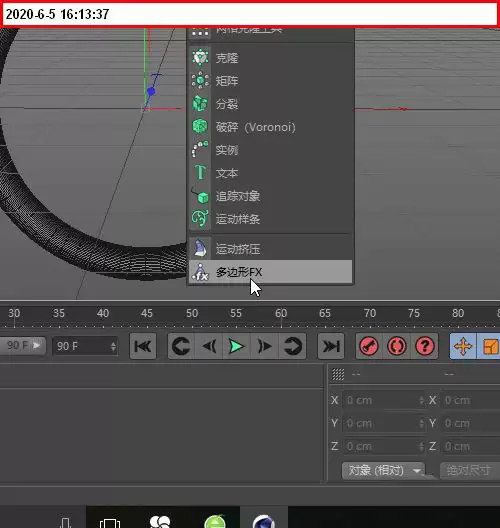Select highlighted 多边形FX menu entry
Image resolution: width=500 pixels, height=528 pixels.
(270, 272)
